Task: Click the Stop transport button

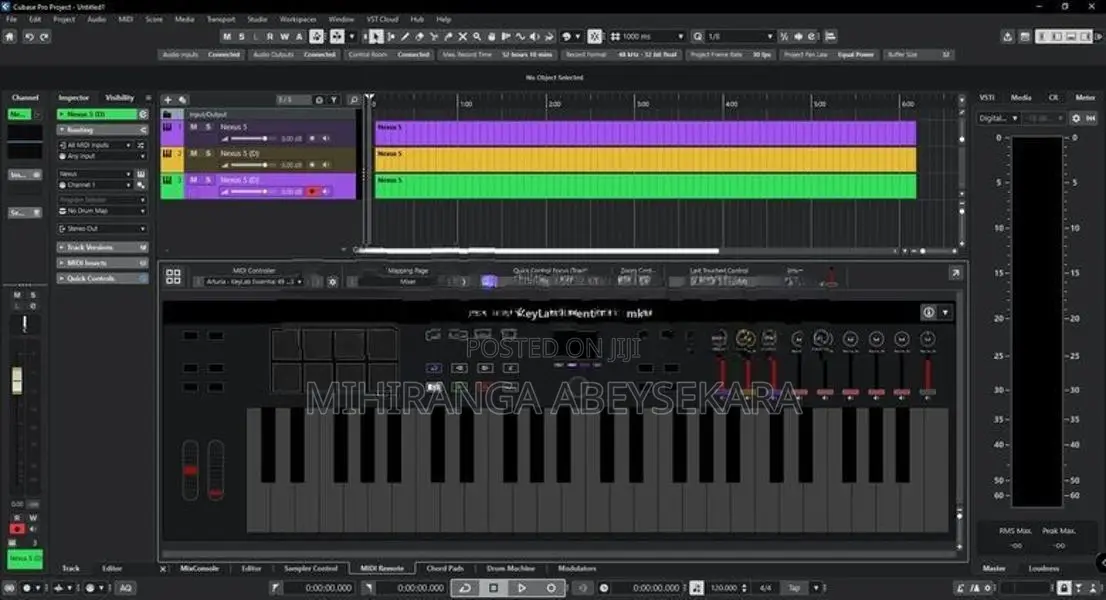Action: (494, 587)
